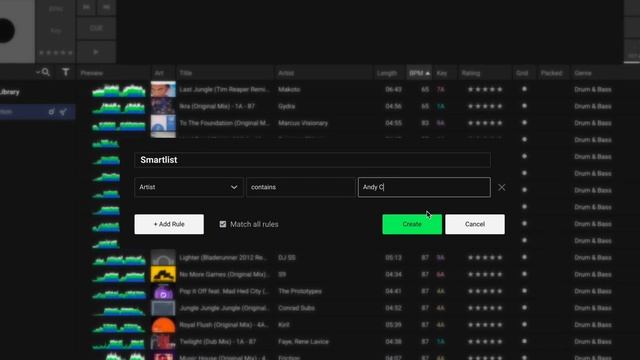The image size is (640, 360).
Task: Click the first icon on the highlighted sidebar row
Action: pos(51,112)
